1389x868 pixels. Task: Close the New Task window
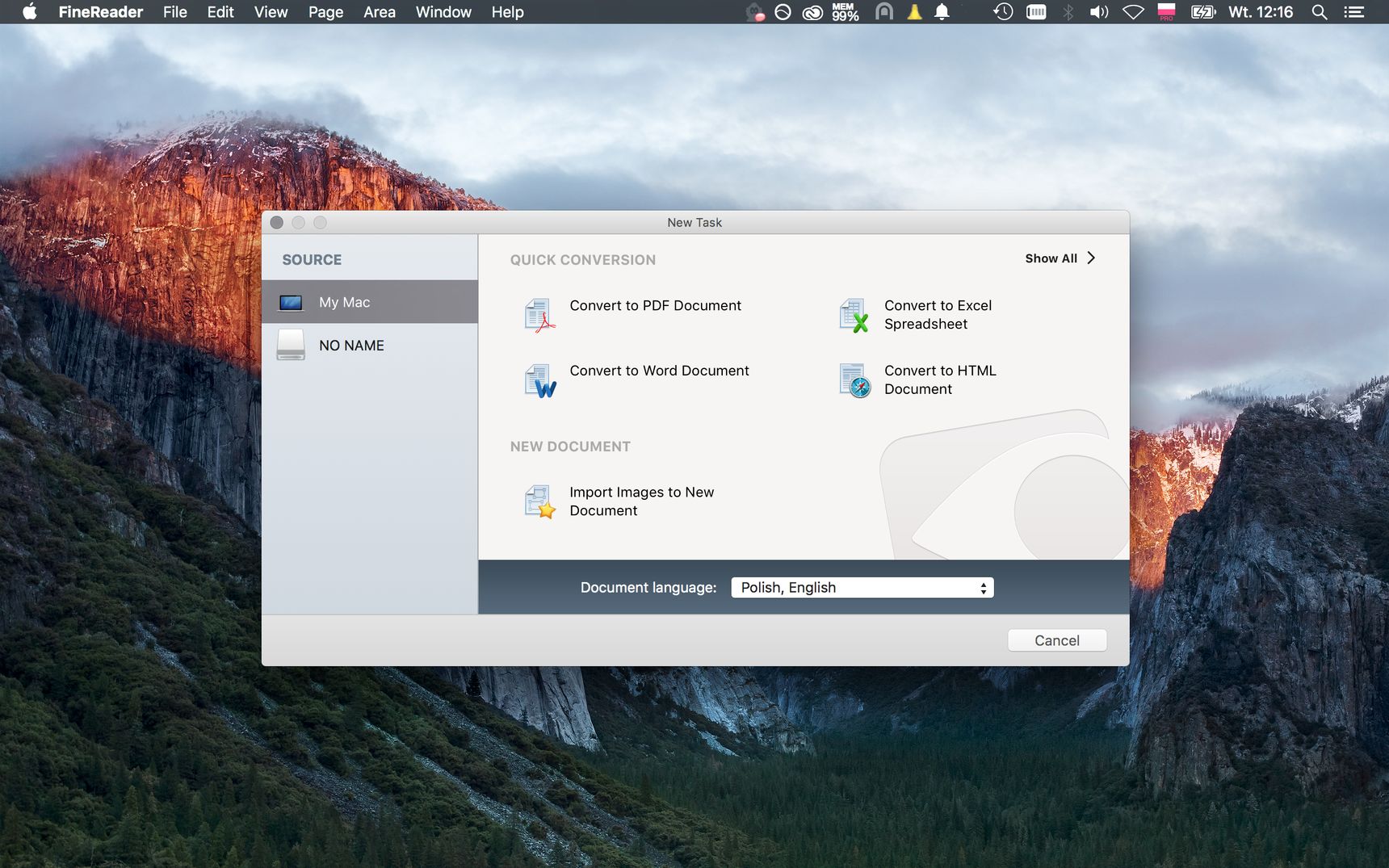click(x=276, y=222)
